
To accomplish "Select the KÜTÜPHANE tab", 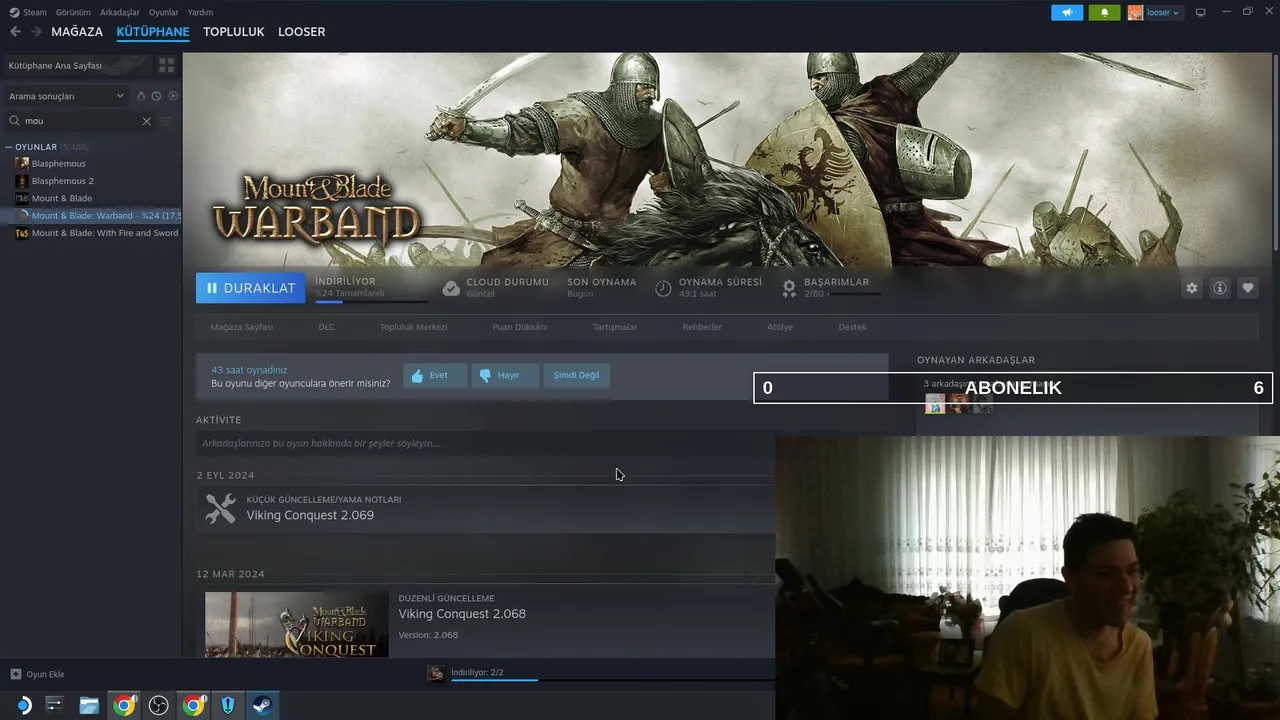I will [153, 32].
